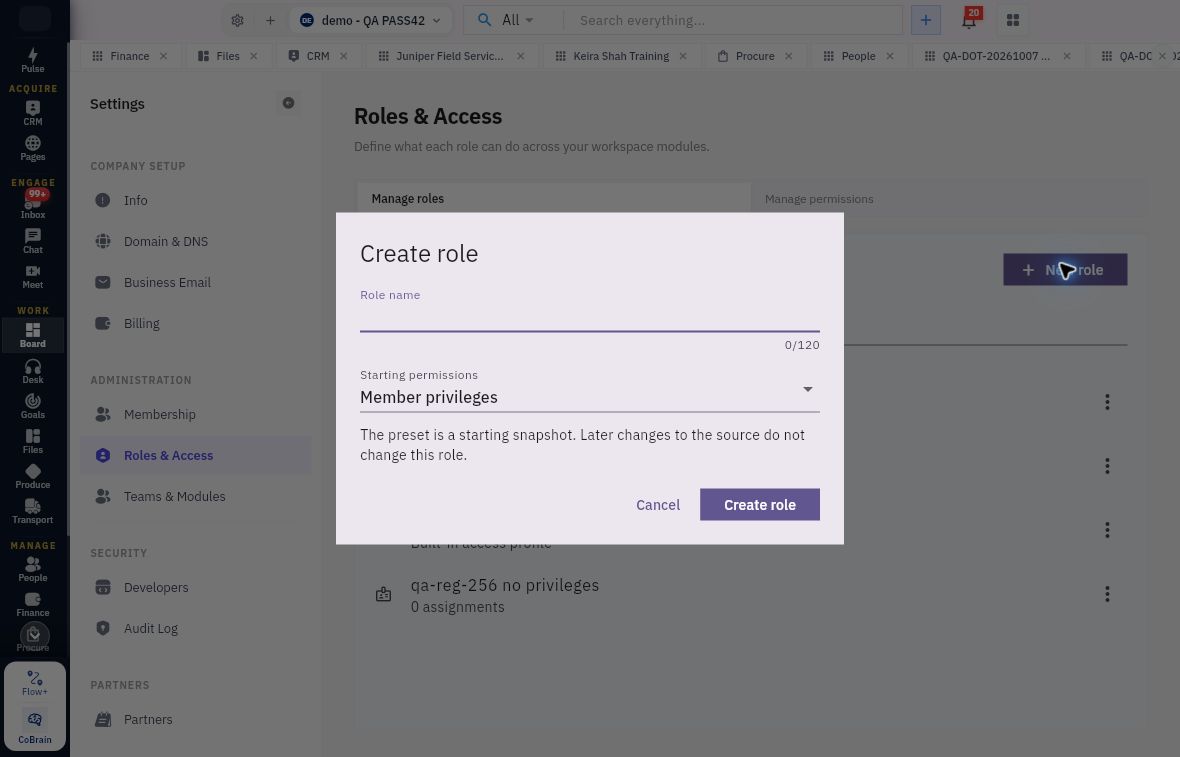The width and height of the screenshot is (1180, 757).
Task: Cancel the Create role dialog
Action: [658, 505]
